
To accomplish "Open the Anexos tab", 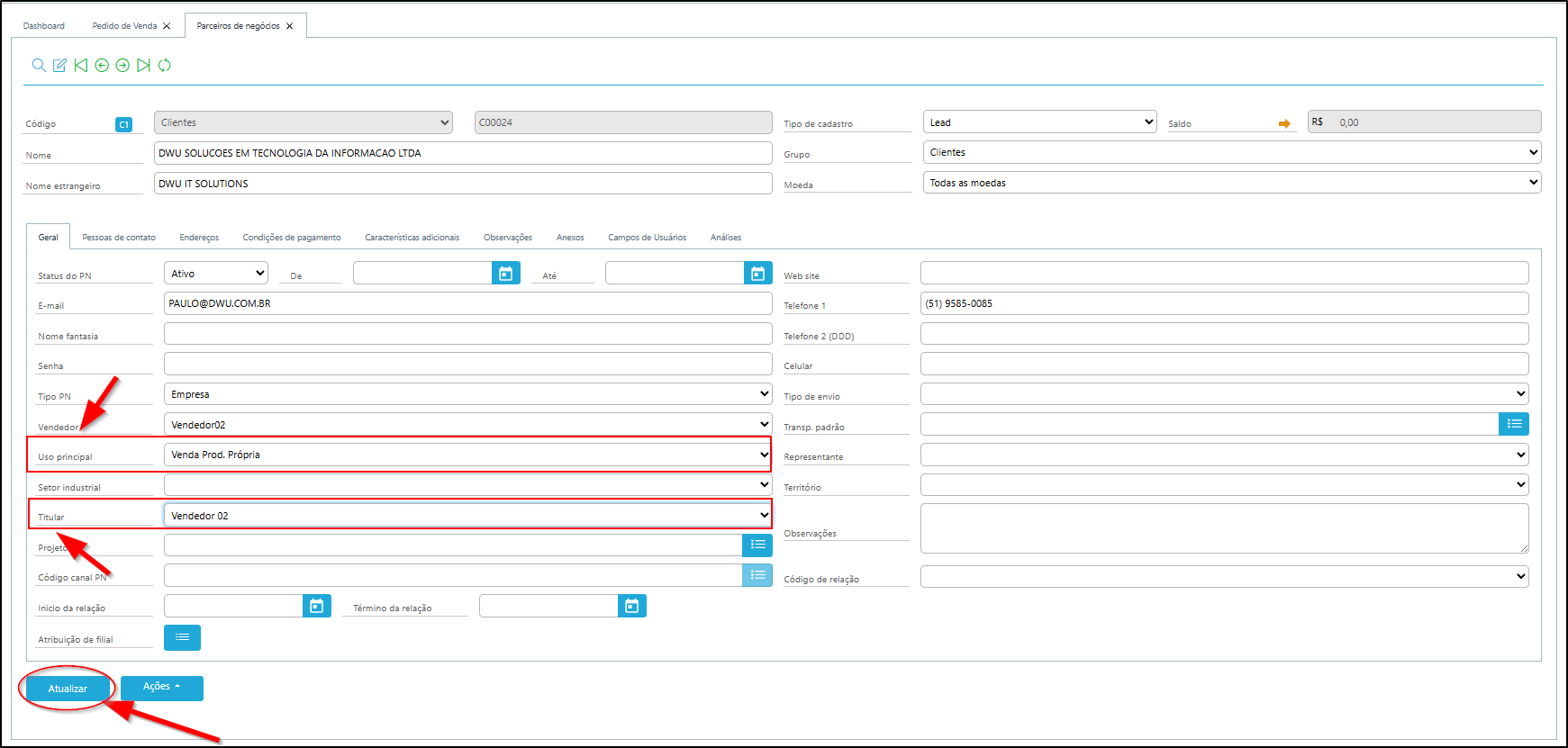I will point(570,238).
